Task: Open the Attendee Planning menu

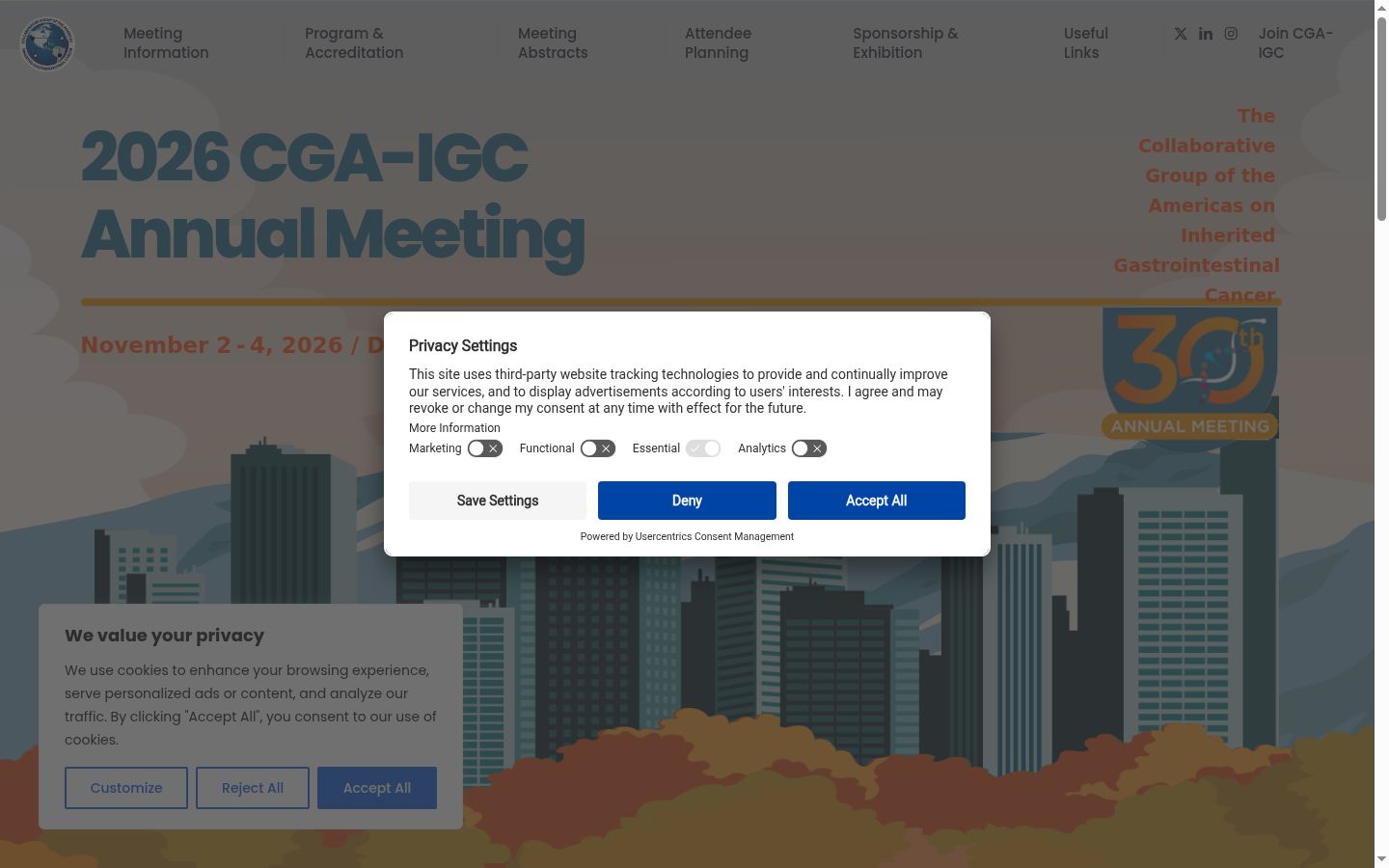Action: pyautogui.click(x=718, y=43)
